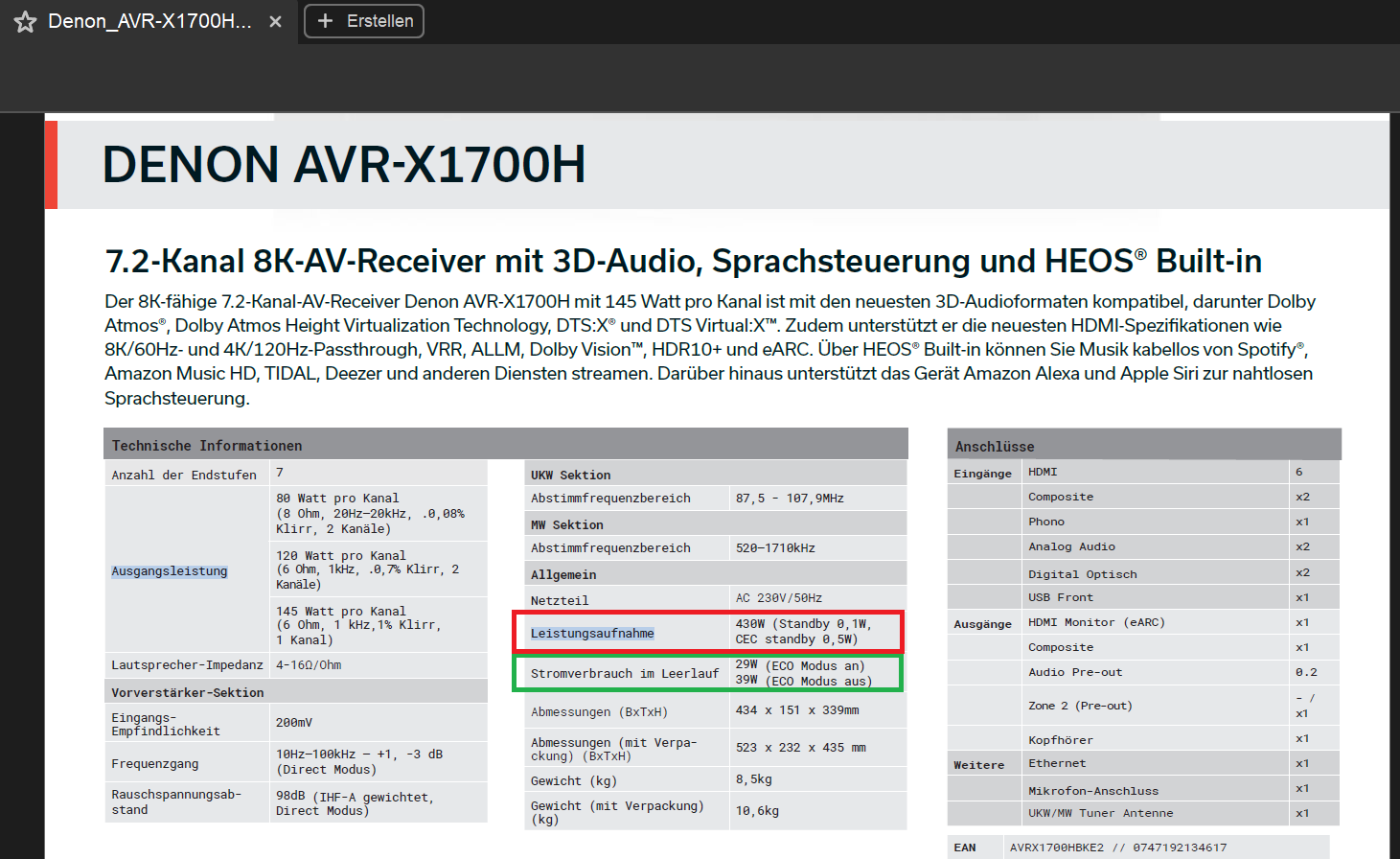Viewport: 1400px width, 859px height.
Task: Click the highlighted word Ausgangsleistung
Action: tap(170, 571)
